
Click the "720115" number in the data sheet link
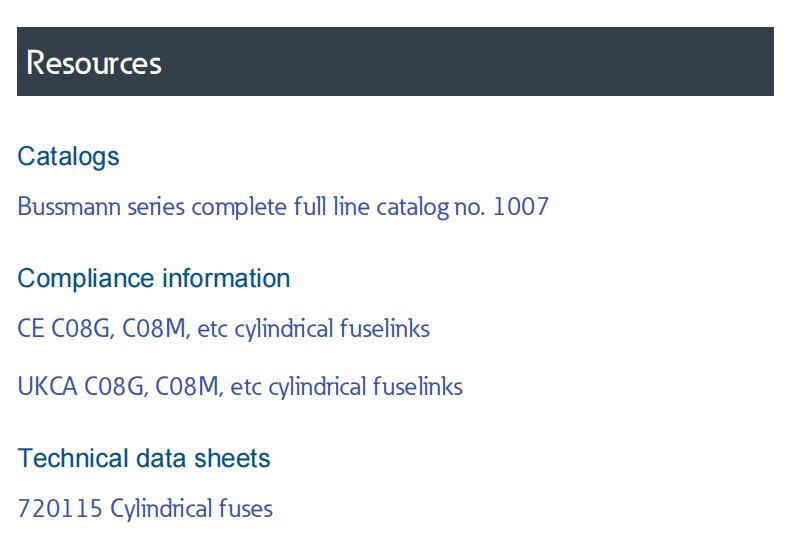60,509
